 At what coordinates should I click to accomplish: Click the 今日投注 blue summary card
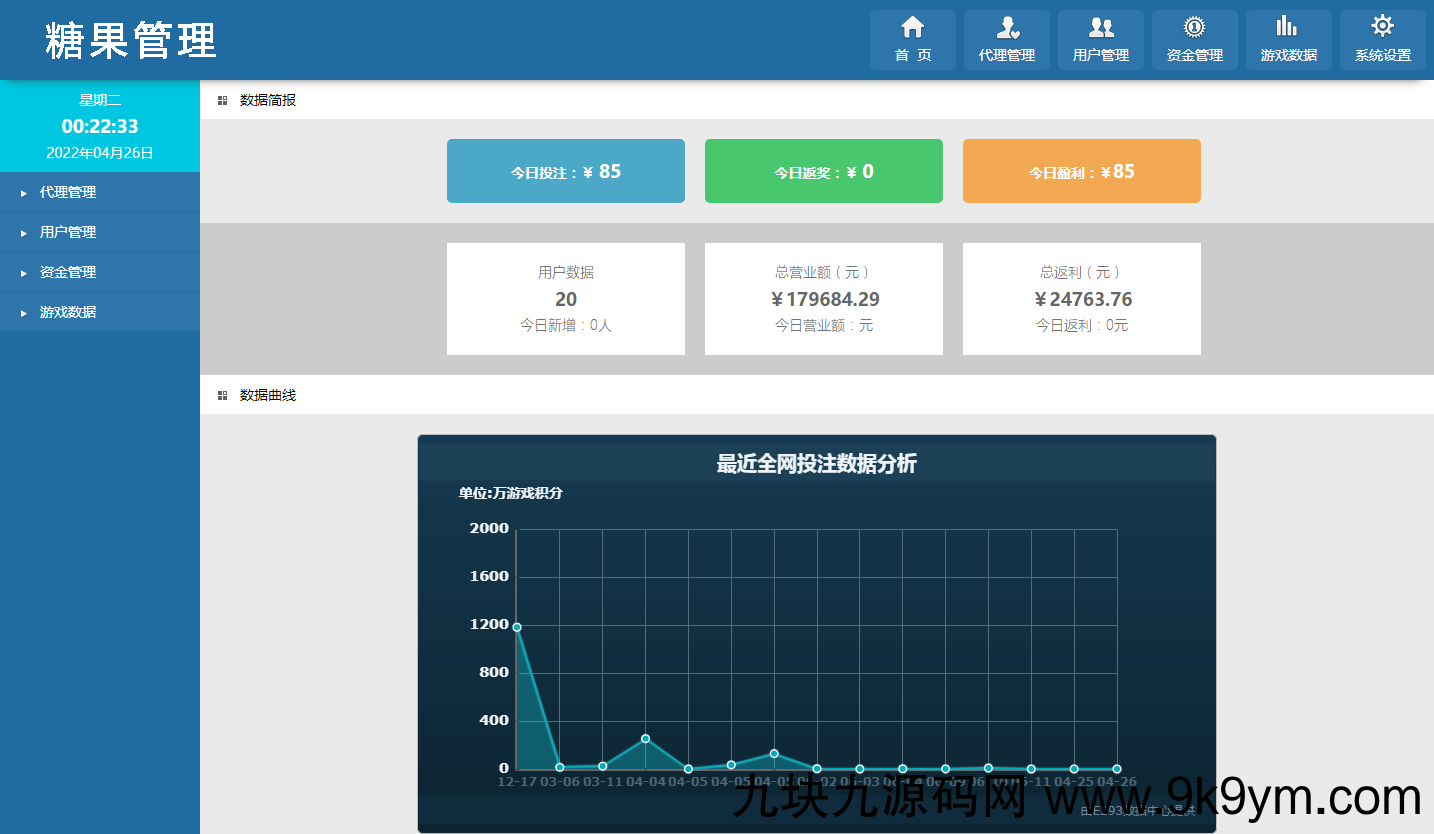(565, 171)
